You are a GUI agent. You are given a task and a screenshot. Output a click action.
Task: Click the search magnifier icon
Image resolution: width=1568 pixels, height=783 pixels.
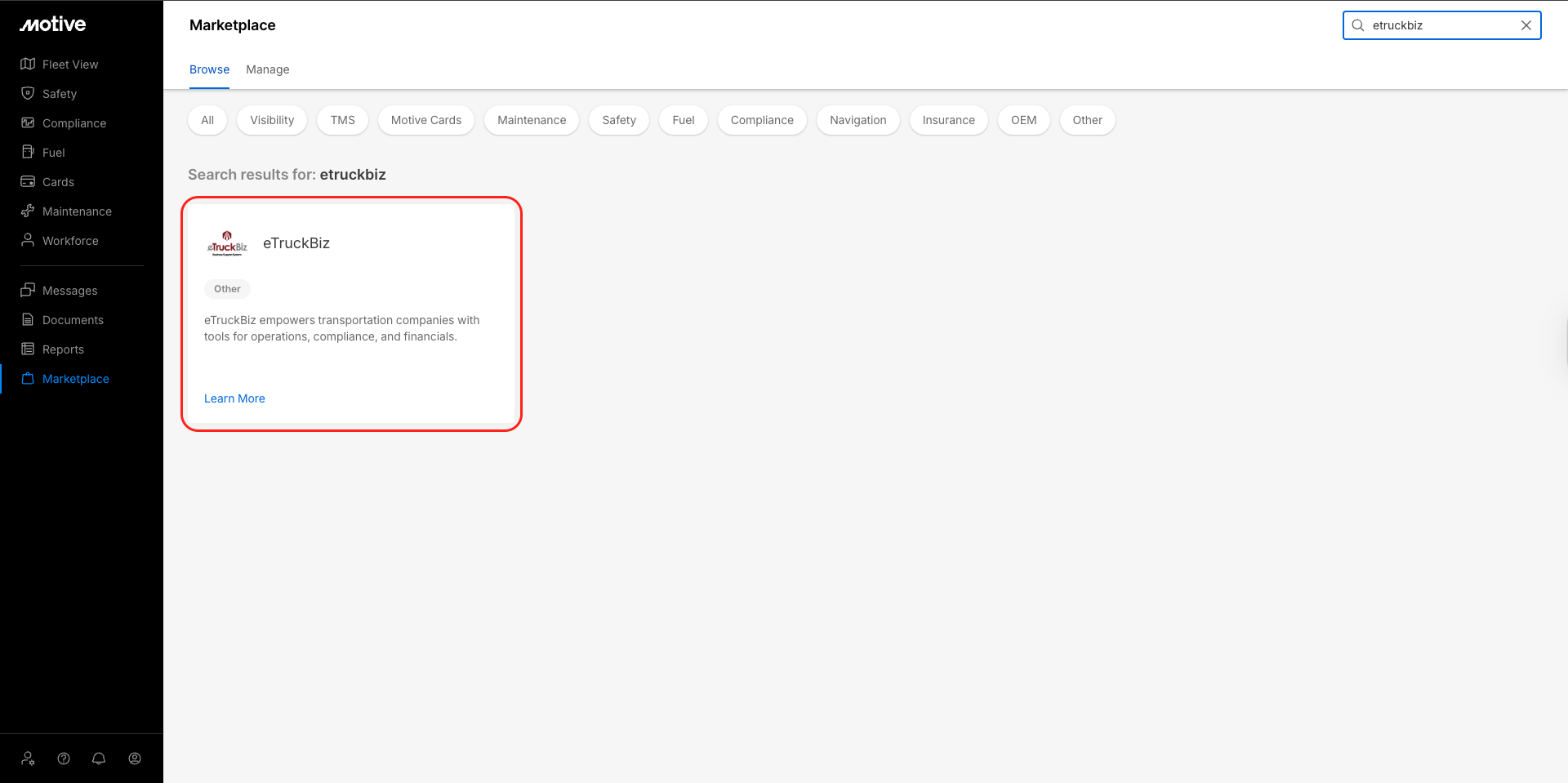pos(1358,25)
